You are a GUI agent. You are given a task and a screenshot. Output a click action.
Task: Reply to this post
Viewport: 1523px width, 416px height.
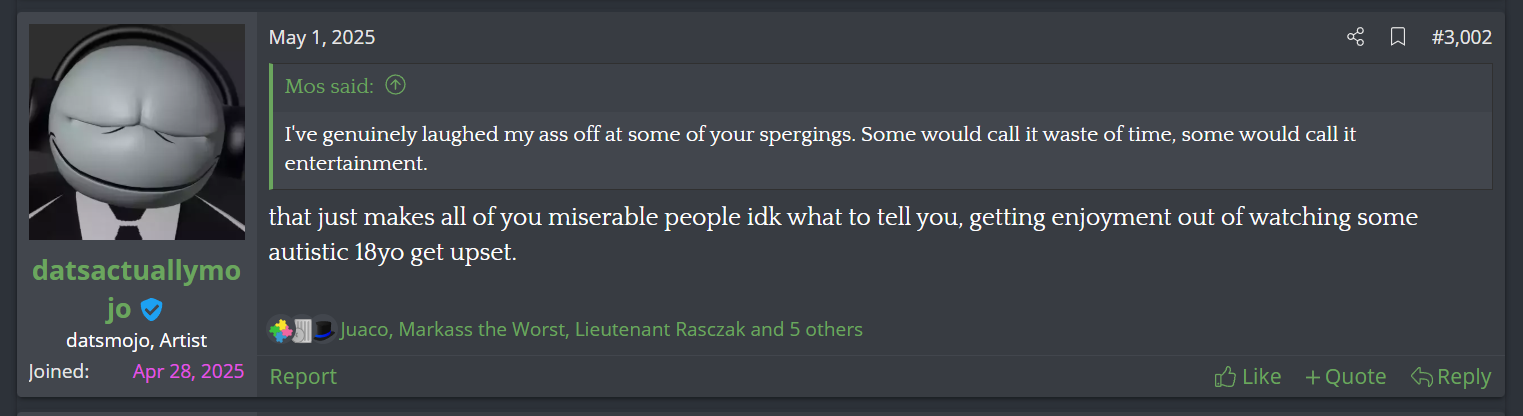(1450, 377)
